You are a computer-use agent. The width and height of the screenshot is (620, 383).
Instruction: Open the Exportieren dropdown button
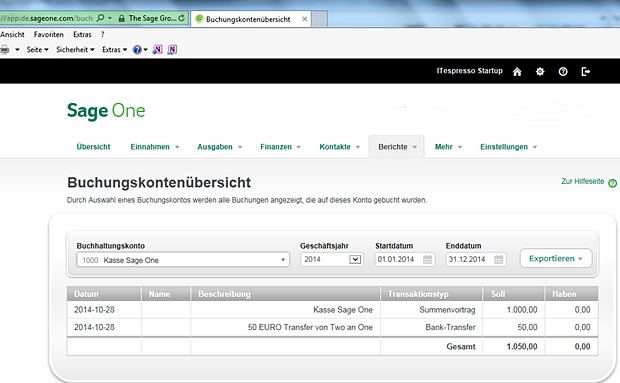(556, 258)
